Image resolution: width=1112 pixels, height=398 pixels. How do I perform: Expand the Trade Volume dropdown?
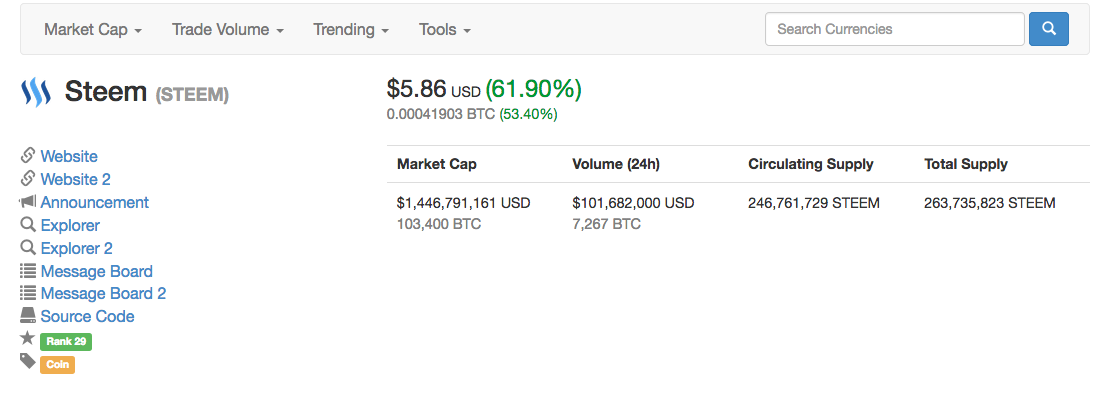coord(228,30)
